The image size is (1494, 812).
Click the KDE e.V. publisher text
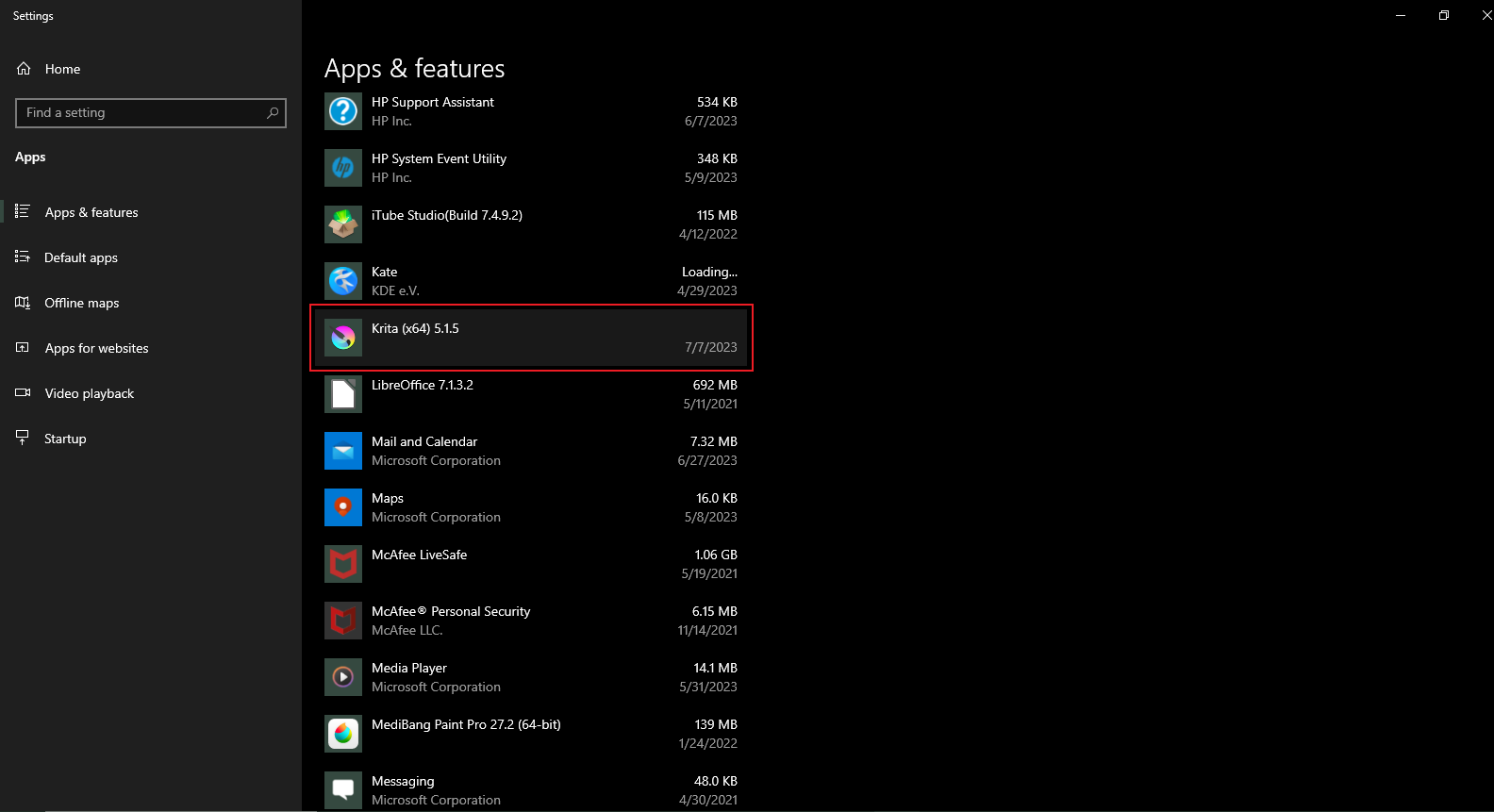(x=395, y=290)
